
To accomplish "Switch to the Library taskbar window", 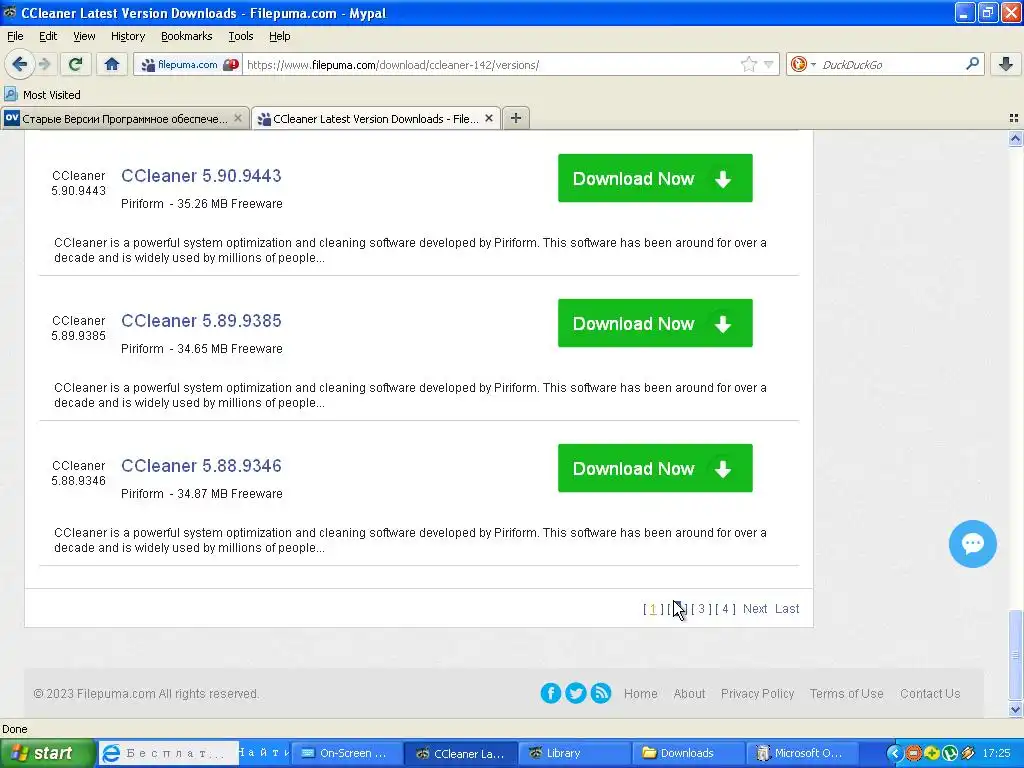I will 575,753.
